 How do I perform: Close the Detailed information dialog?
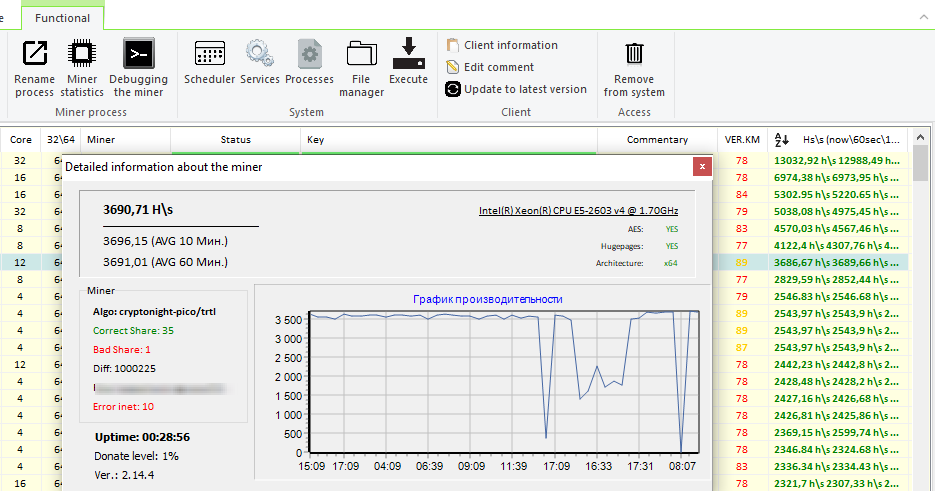point(702,166)
